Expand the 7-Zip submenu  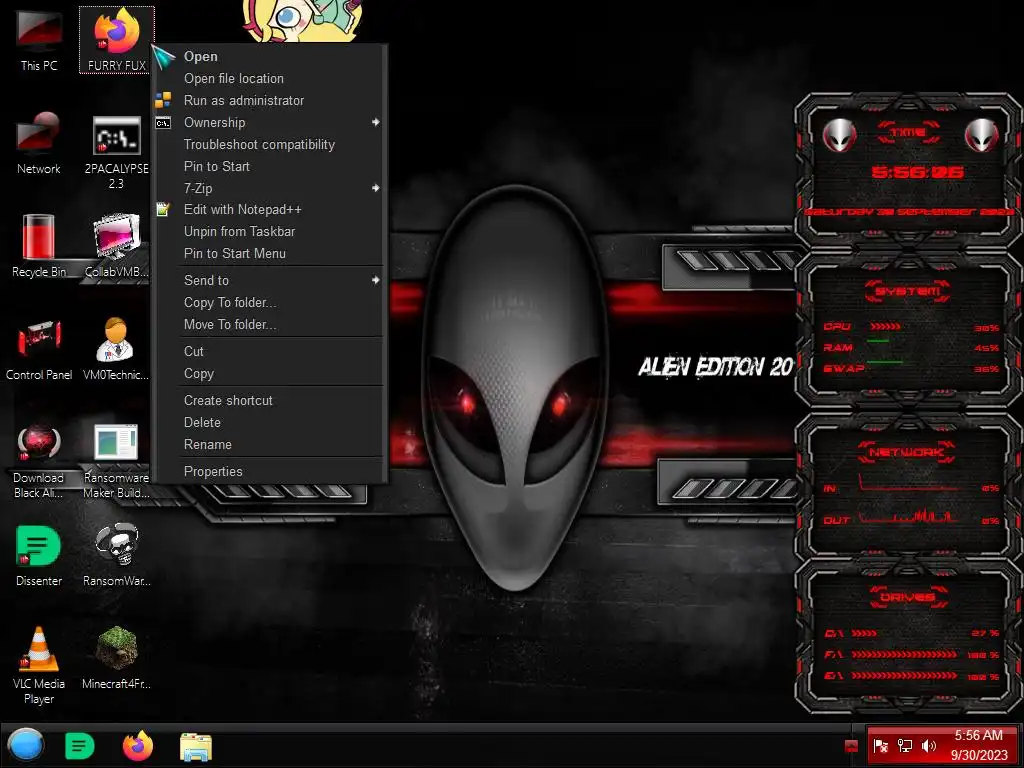pyautogui.click(x=270, y=188)
